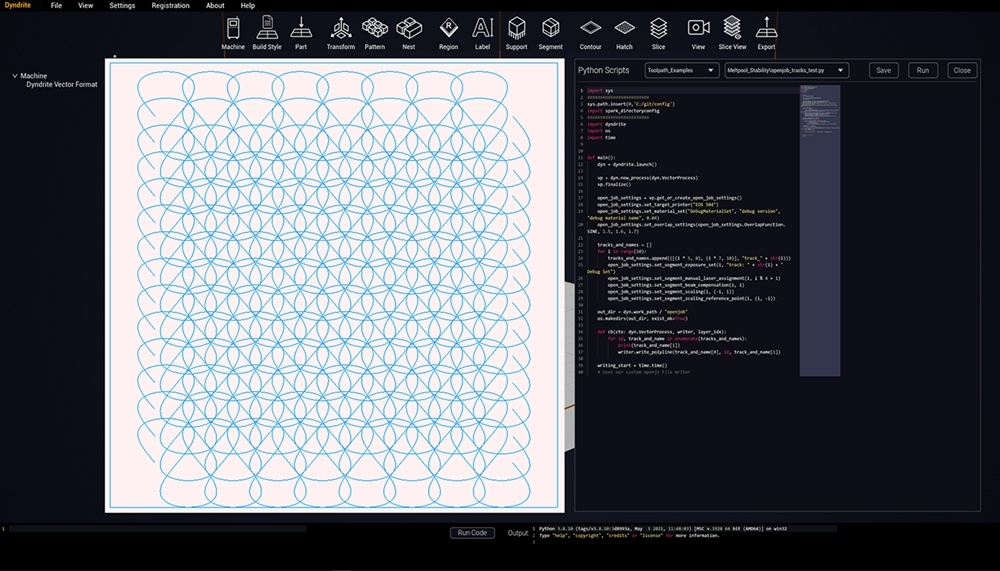
Task: Open the Settings menu
Action: 122,6
